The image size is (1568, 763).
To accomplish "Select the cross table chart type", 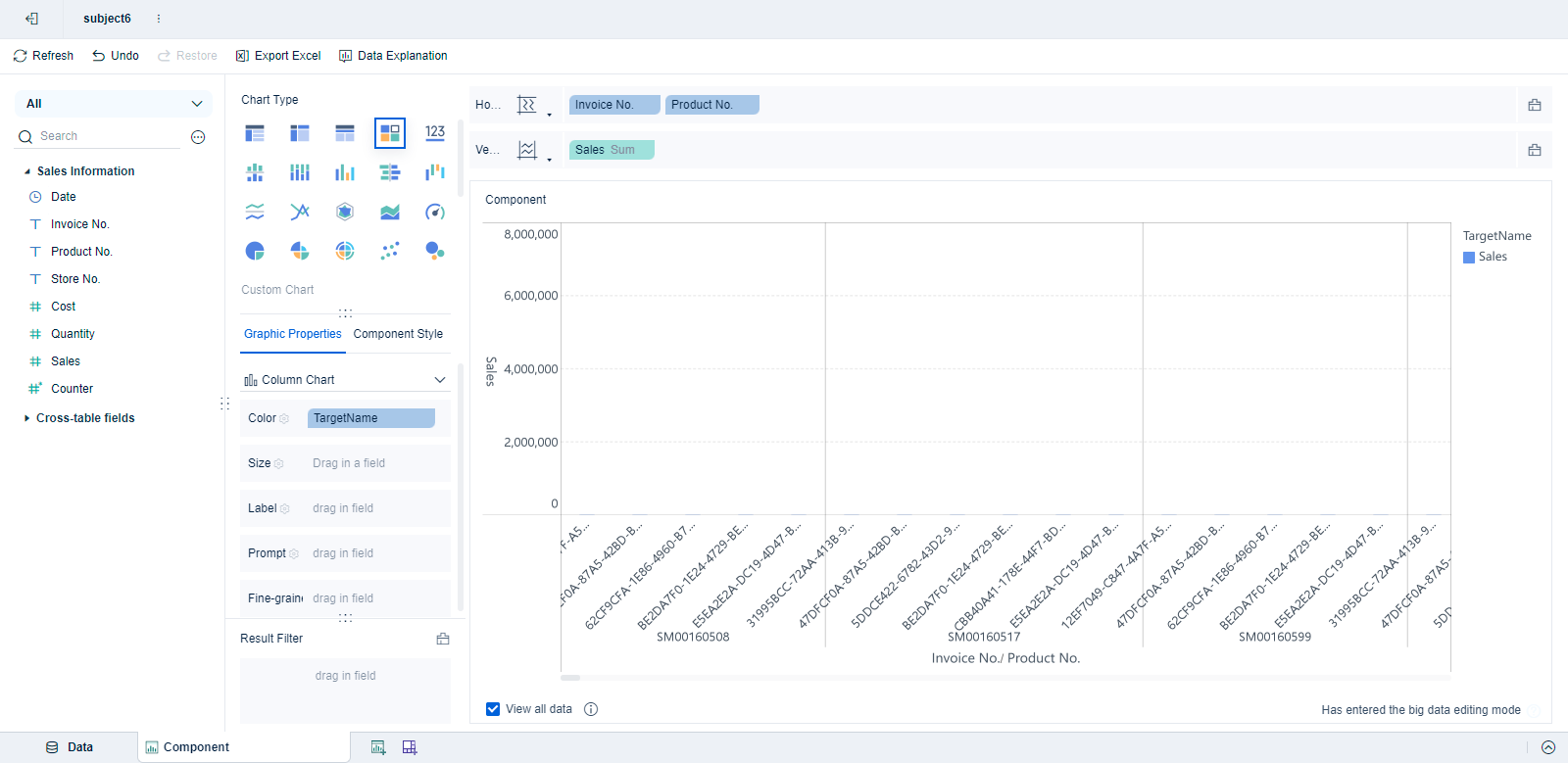I will click(x=300, y=133).
